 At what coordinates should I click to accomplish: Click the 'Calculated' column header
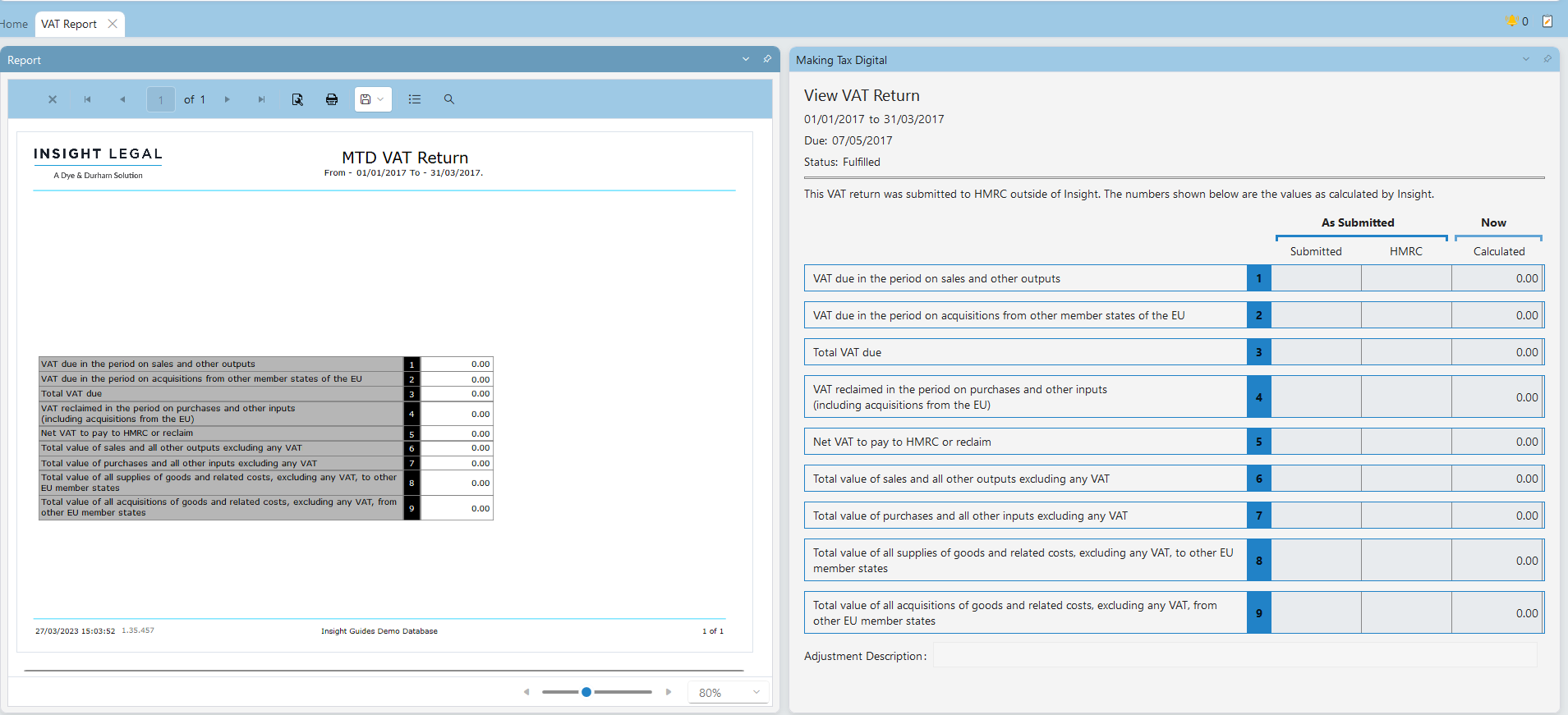tap(1499, 251)
